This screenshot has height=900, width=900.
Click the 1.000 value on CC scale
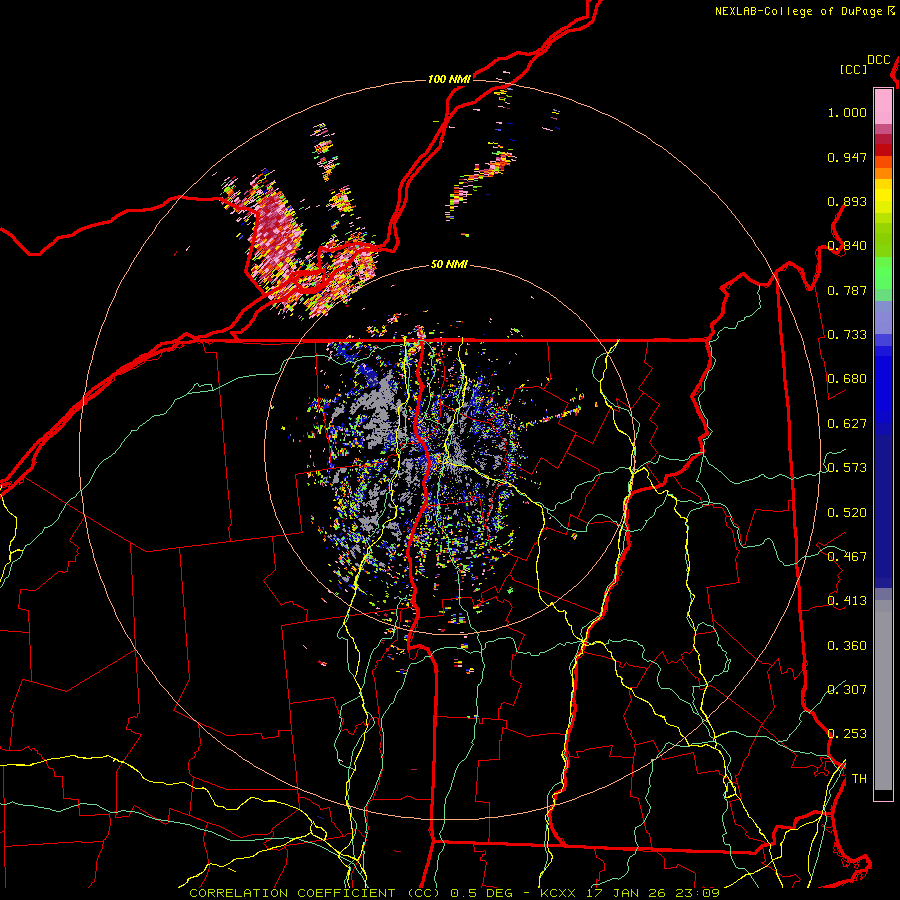847,112
